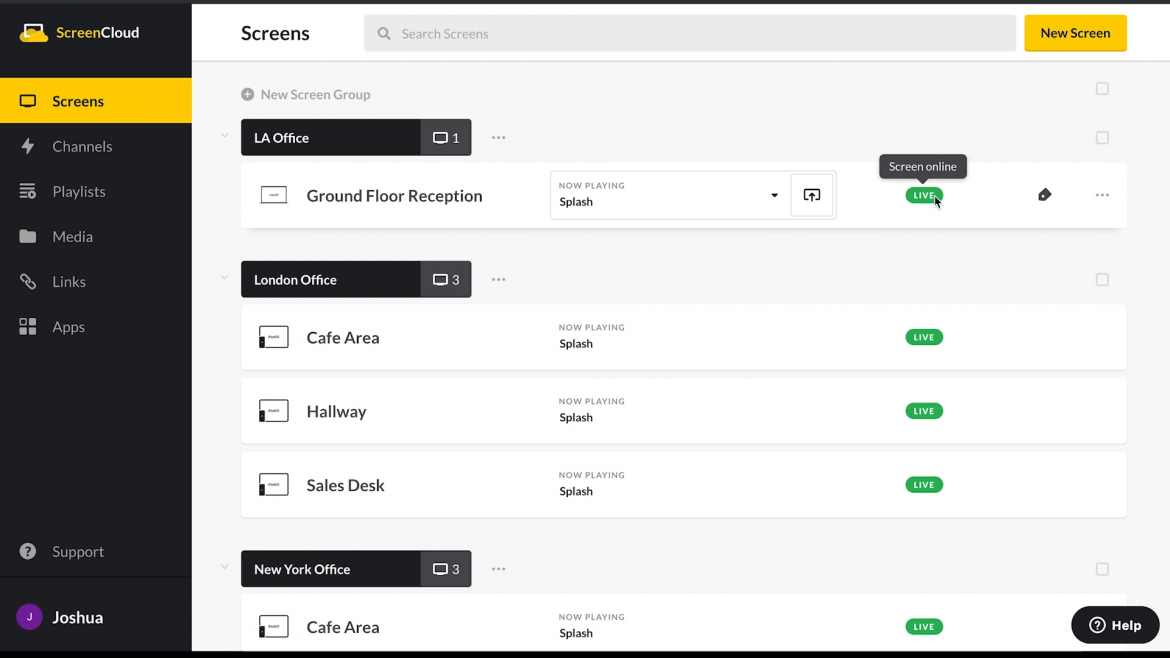Open the Ground Floor Reception row menu
This screenshot has height=658, width=1170.
click(1102, 195)
